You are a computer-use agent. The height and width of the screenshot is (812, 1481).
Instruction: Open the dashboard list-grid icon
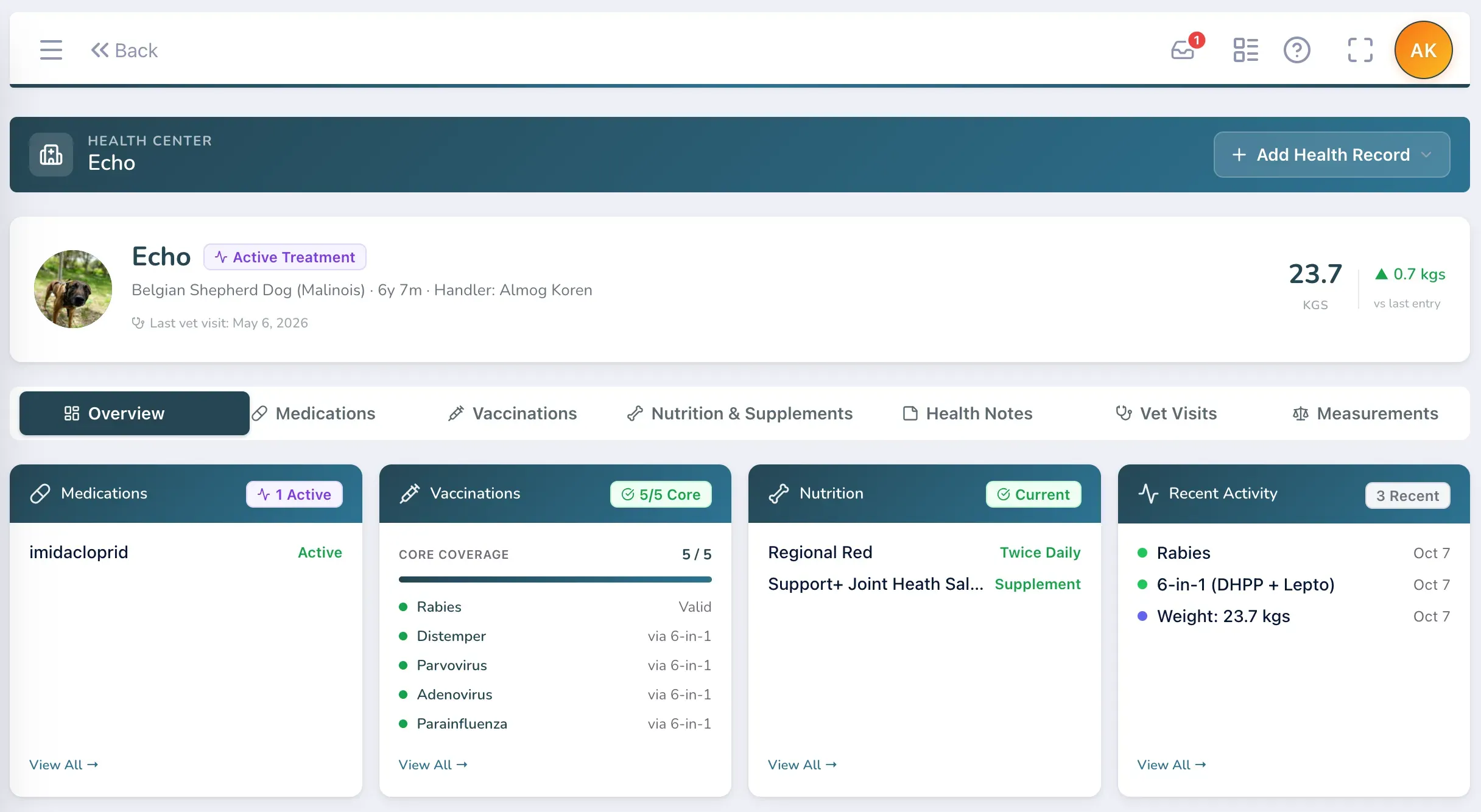(x=1245, y=50)
